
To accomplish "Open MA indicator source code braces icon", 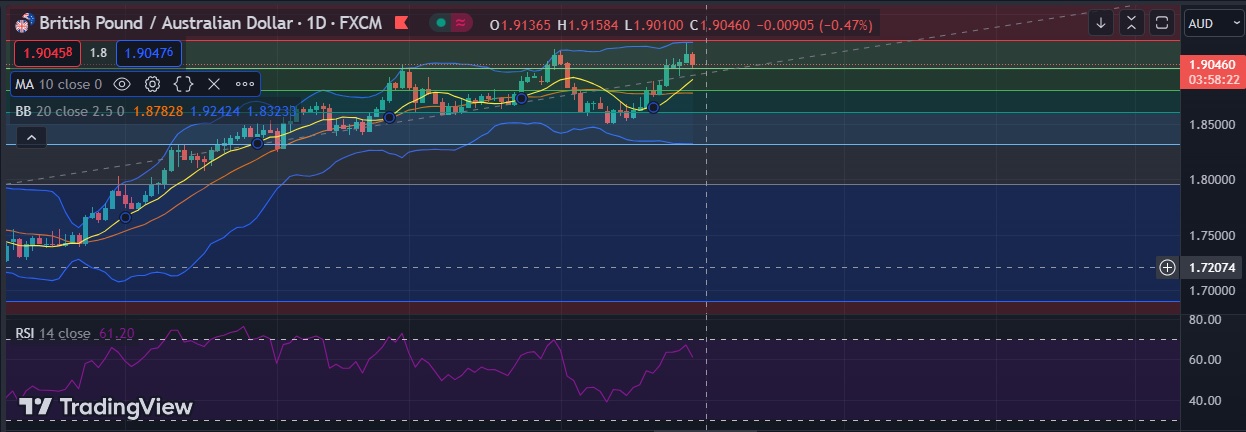I will 183,84.
